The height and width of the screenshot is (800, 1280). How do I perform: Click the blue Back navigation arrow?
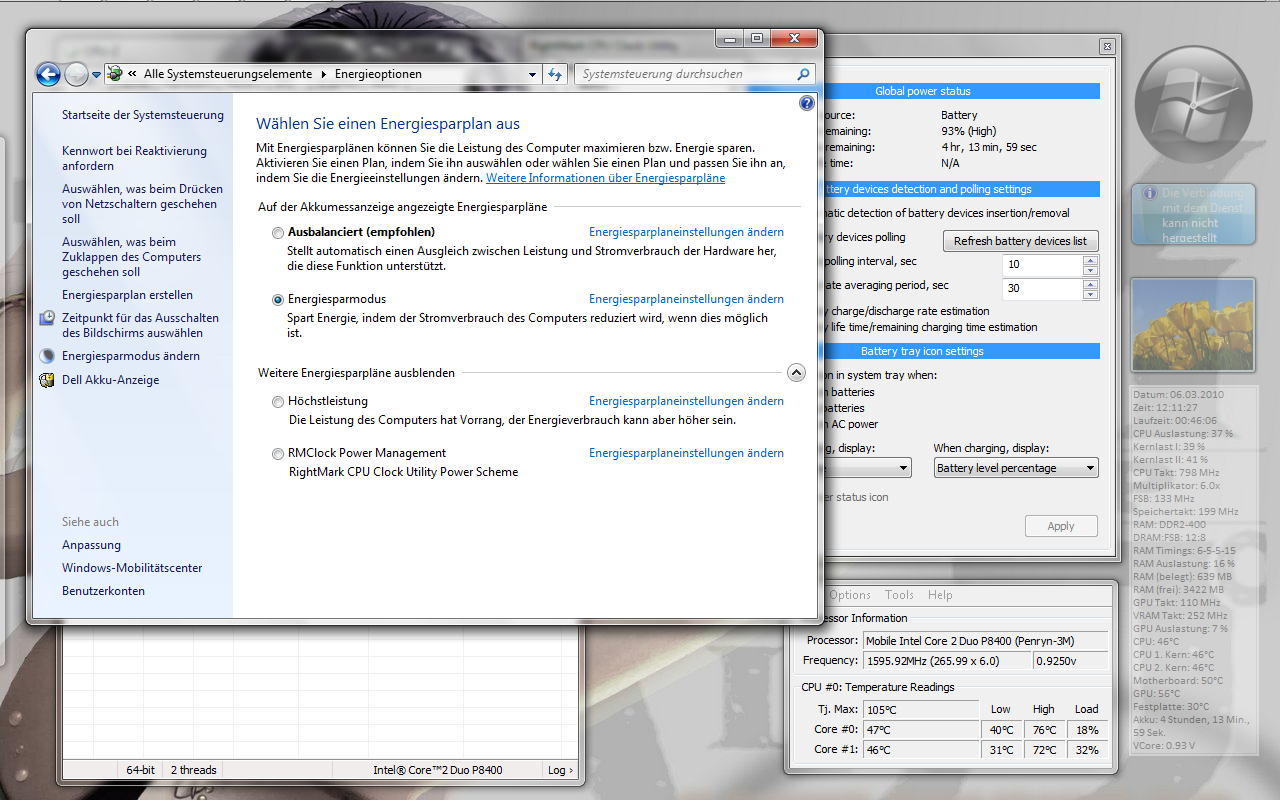point(48,74)
